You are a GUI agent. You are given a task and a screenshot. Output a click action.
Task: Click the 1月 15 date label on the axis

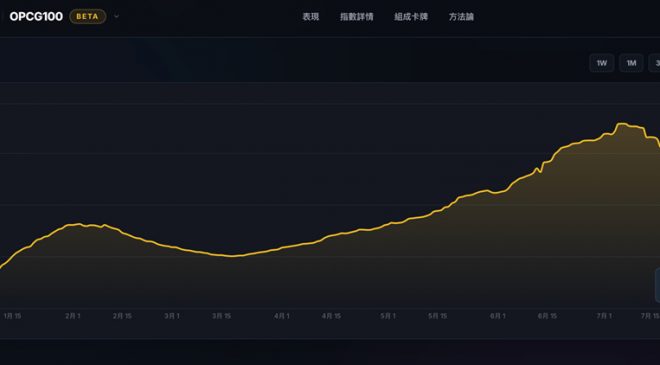click(12, 316)
